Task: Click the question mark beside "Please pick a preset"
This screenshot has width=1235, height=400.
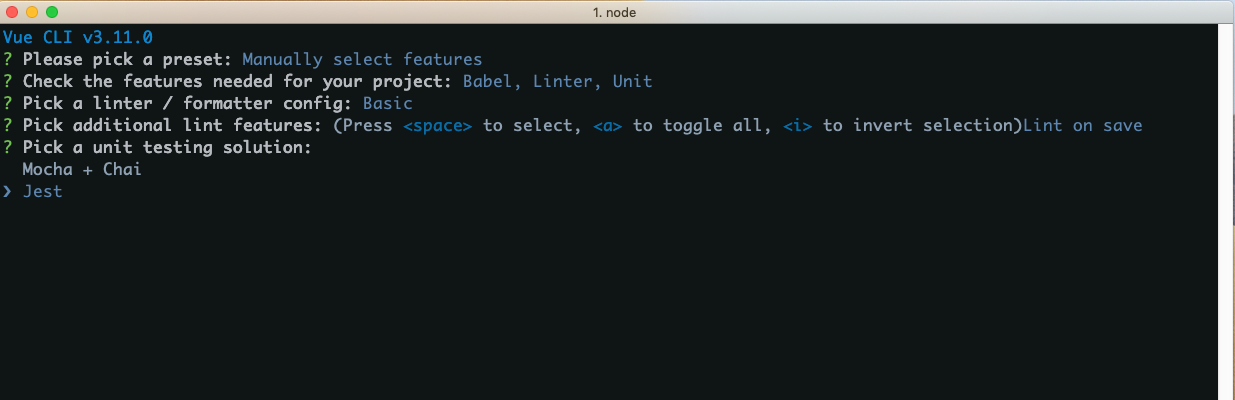Action: pyautogui.click(x=8, y=60)
